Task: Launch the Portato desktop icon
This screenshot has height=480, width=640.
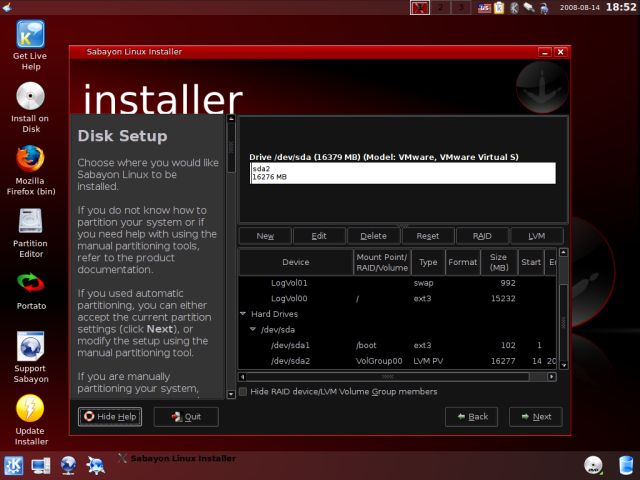Action: 30,291
